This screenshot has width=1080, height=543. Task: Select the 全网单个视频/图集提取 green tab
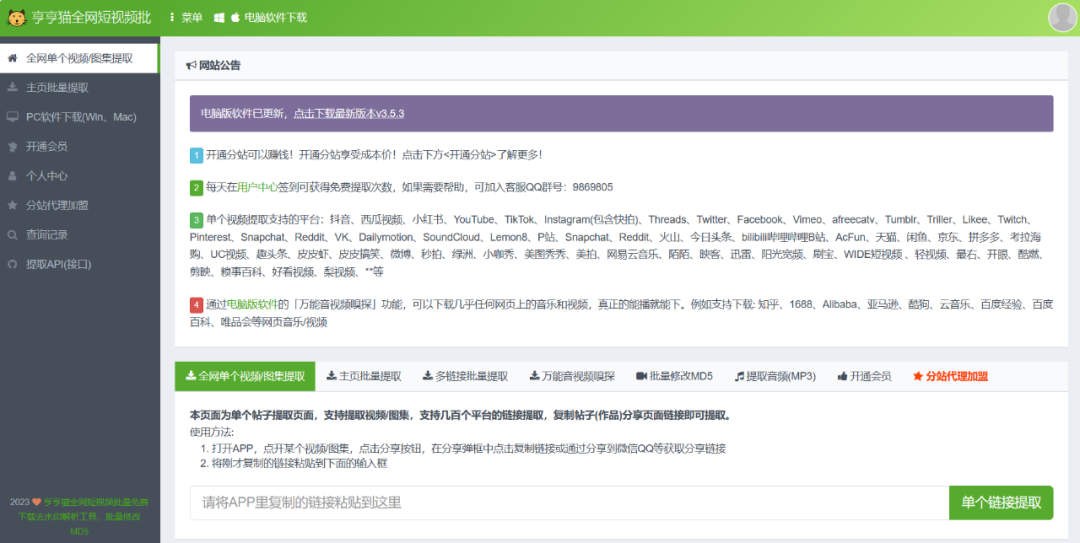245,376
